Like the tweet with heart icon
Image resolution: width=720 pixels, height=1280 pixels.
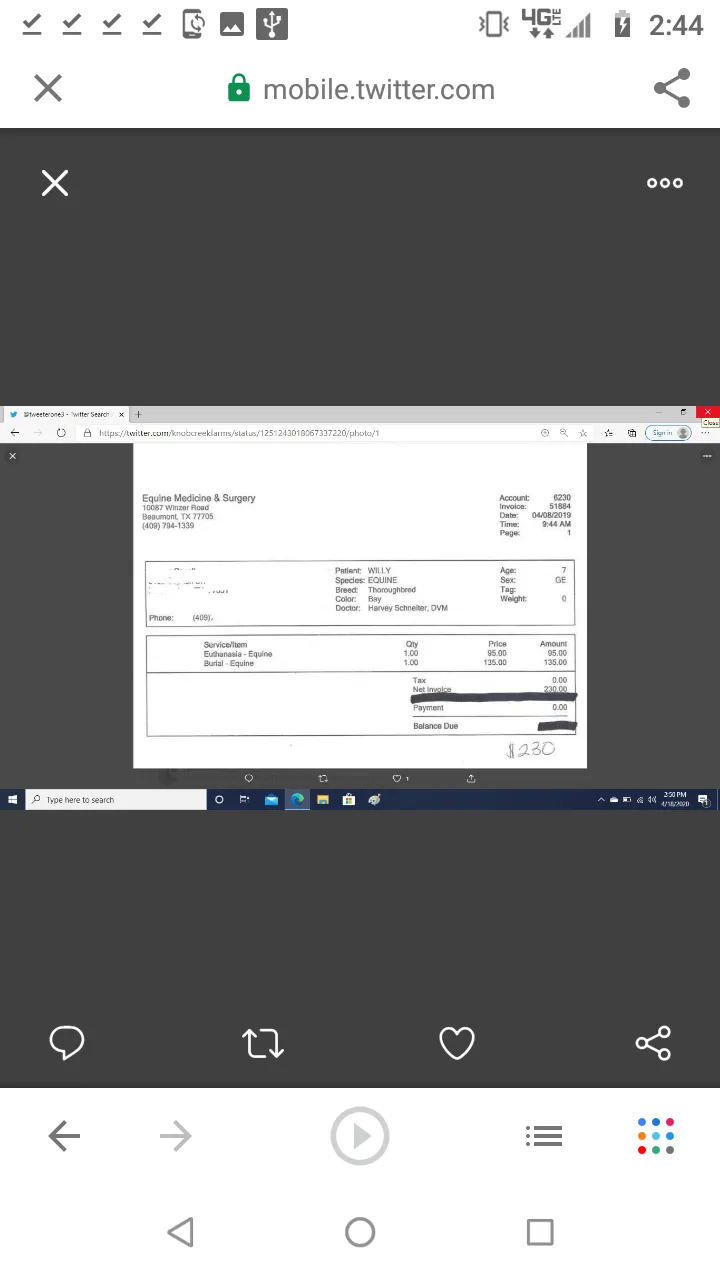(x=457, y=1043)
